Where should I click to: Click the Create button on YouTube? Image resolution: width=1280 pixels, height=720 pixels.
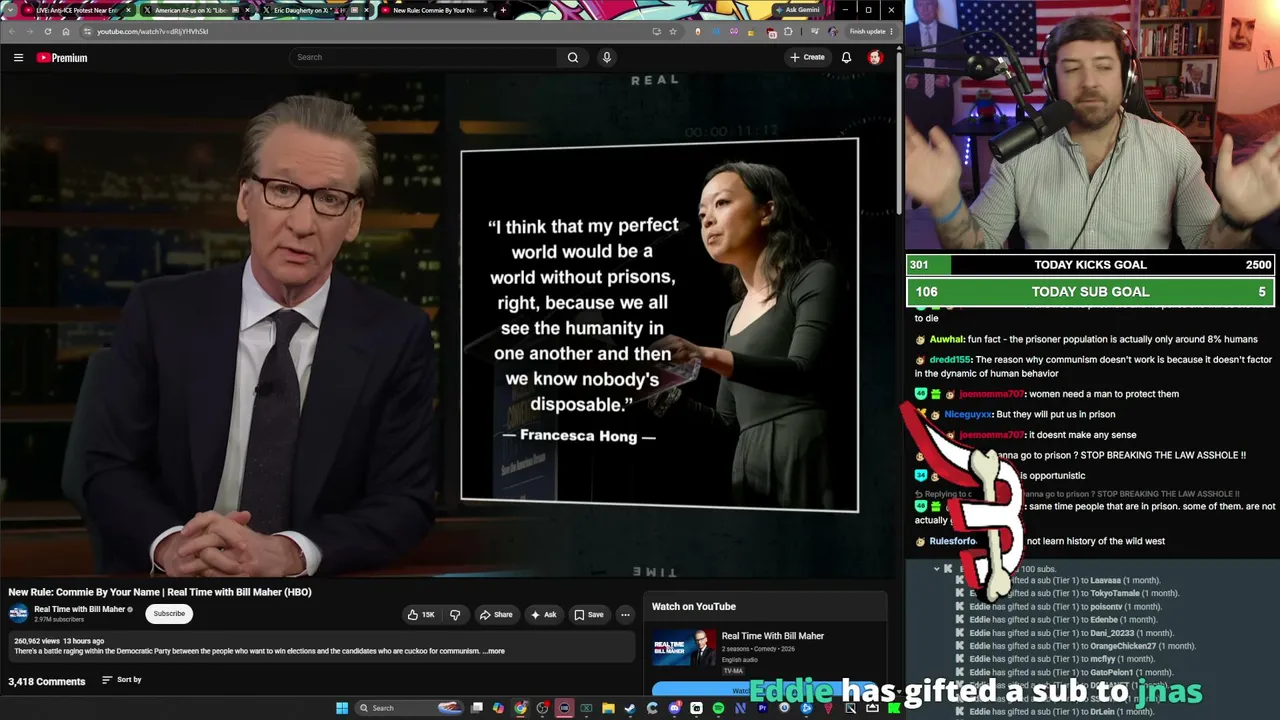pos(808,57)
